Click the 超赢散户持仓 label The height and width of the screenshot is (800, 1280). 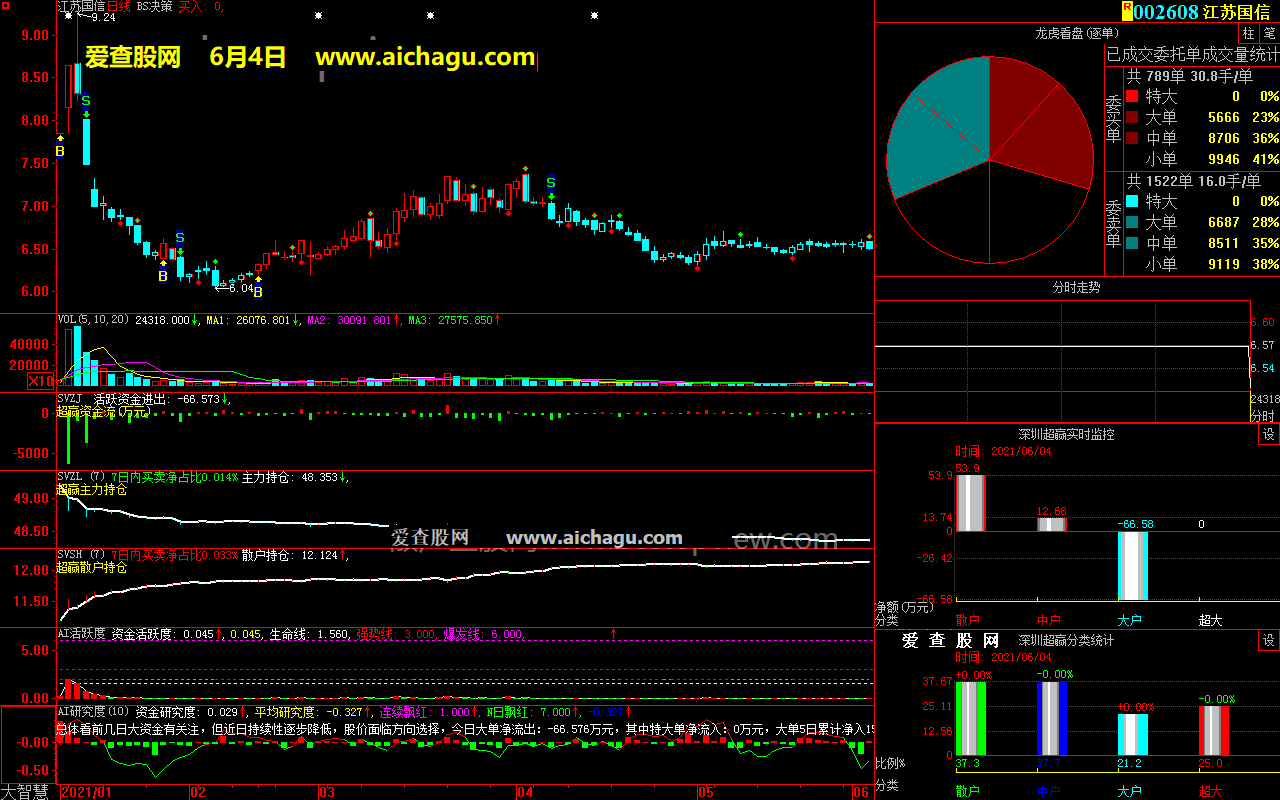click(91, 567)
